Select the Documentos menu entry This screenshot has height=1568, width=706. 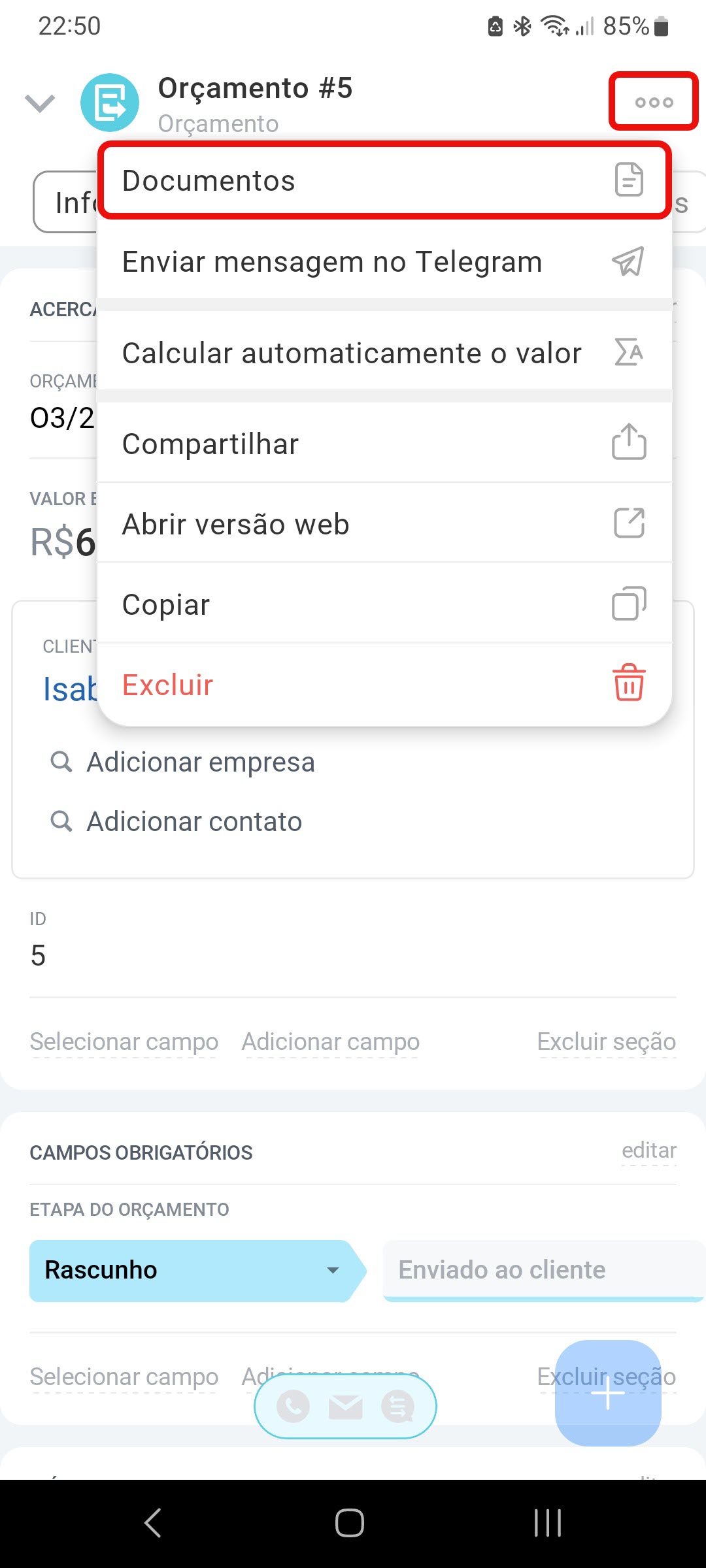click(x=384, y=180)
